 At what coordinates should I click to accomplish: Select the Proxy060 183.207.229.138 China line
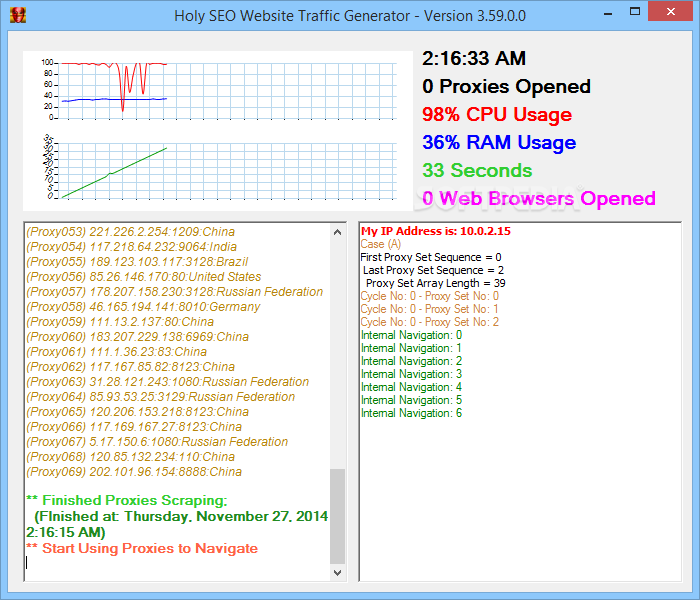(137, 337)
